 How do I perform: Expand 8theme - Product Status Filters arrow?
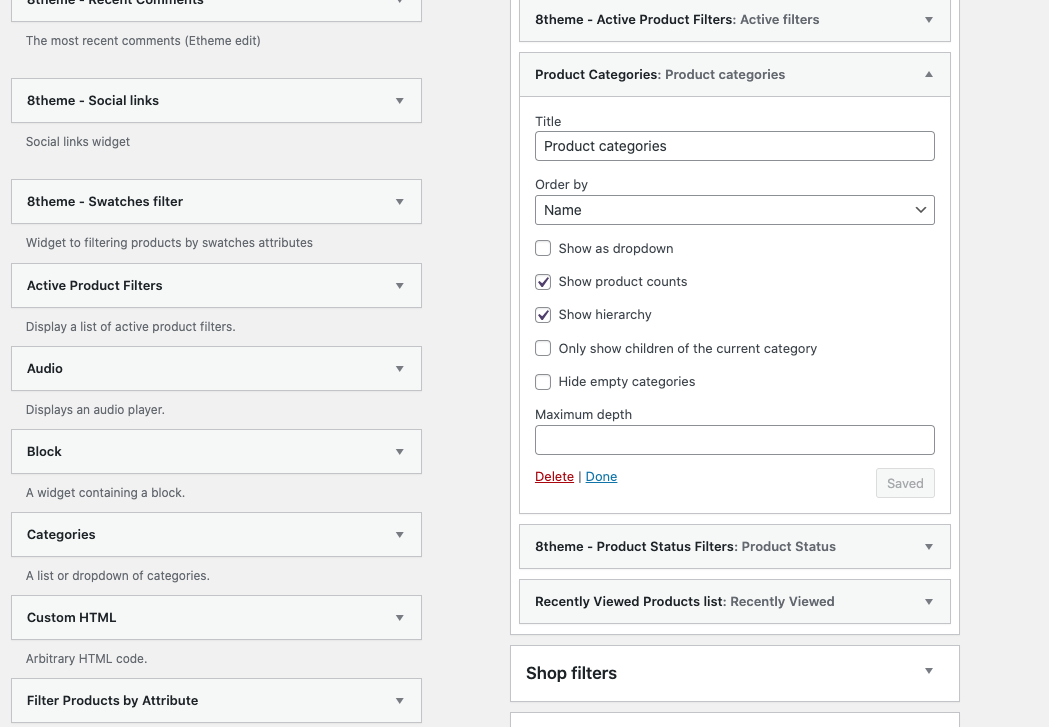click(x=928, y=547)
